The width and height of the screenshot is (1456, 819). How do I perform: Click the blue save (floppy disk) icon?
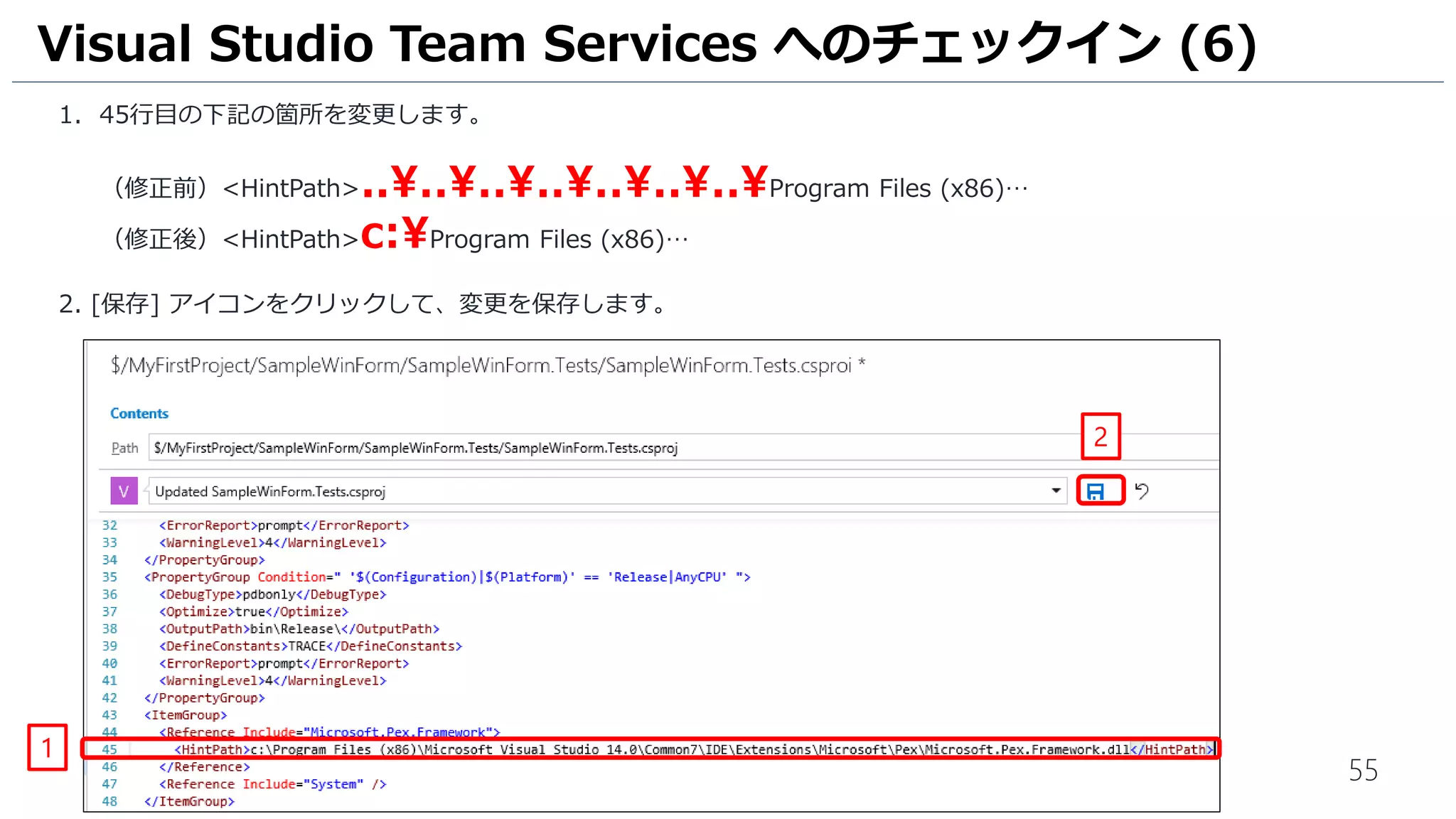(1096, 491)
